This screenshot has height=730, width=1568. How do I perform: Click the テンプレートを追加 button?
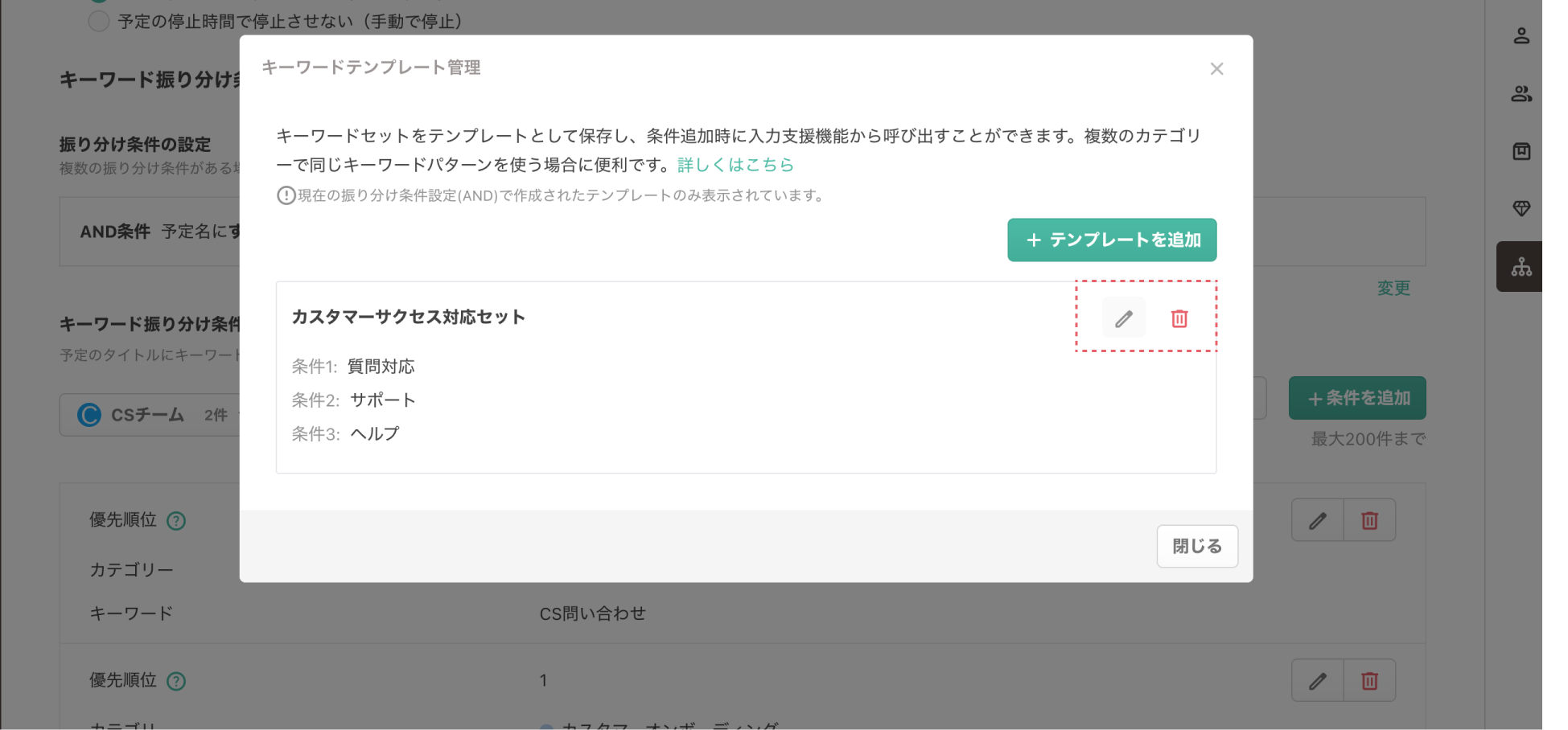pos(1111,240)
